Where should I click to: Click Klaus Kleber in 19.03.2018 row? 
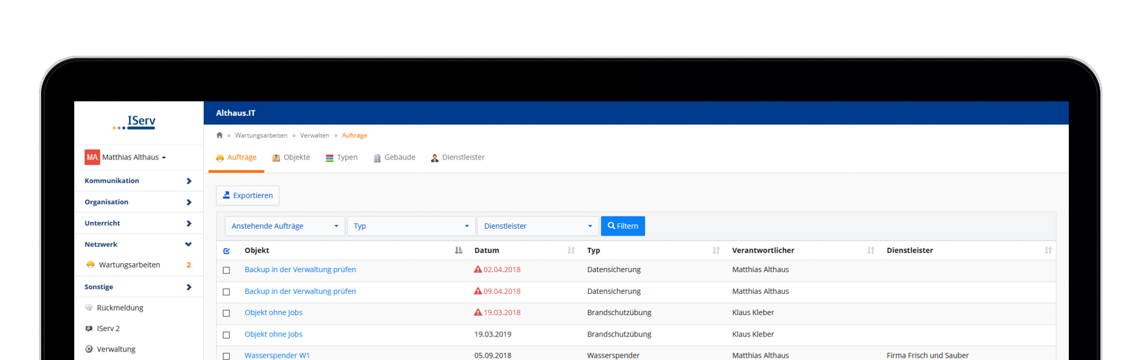(x=753, y=313)
